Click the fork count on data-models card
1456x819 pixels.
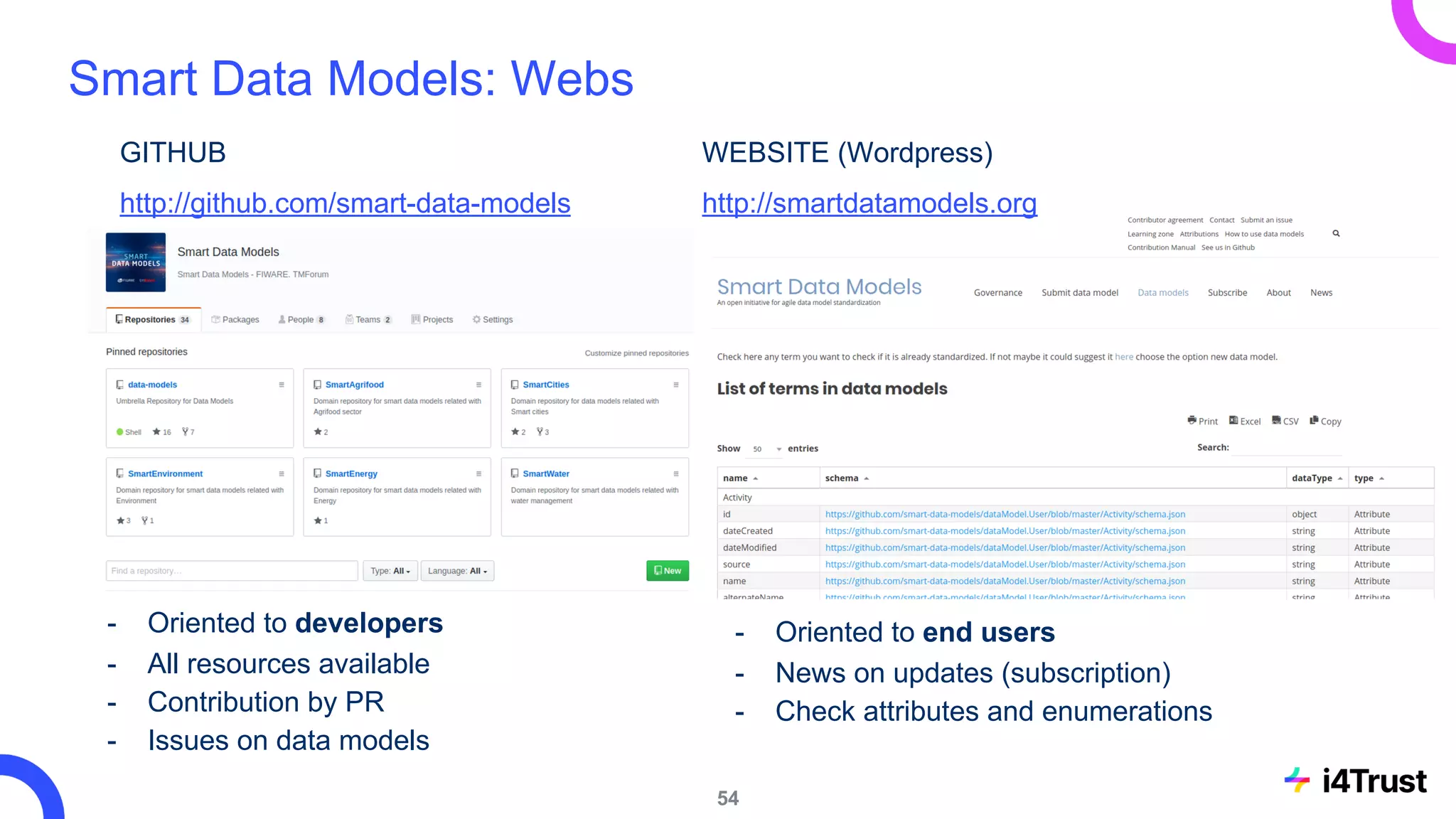(x=188, y=432)
